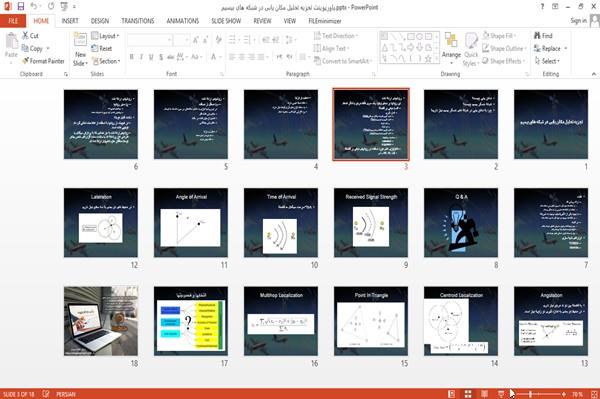Toggle Italic formatting

[141, 57]
